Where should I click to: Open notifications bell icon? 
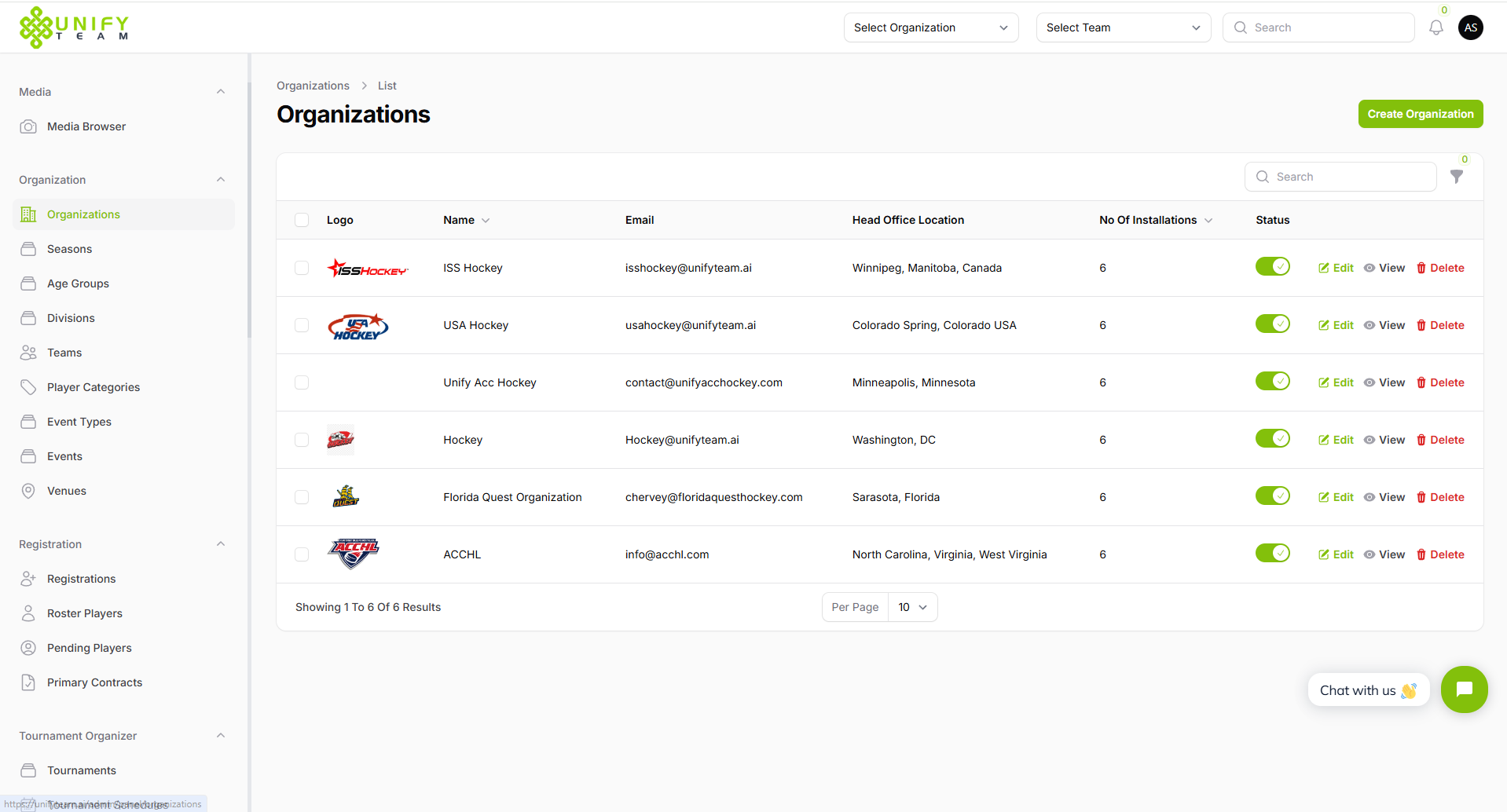tap(1435, 27)
